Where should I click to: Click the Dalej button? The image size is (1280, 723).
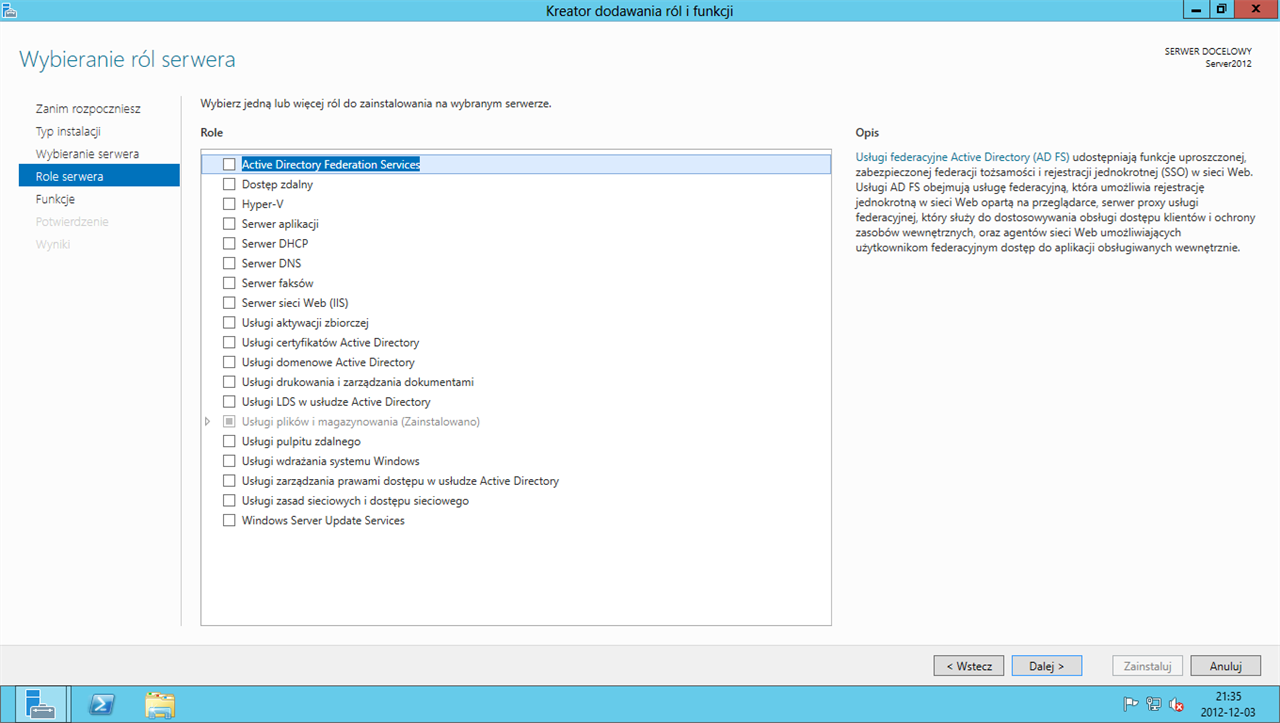pyautogui.click(x=1047, y=666)
